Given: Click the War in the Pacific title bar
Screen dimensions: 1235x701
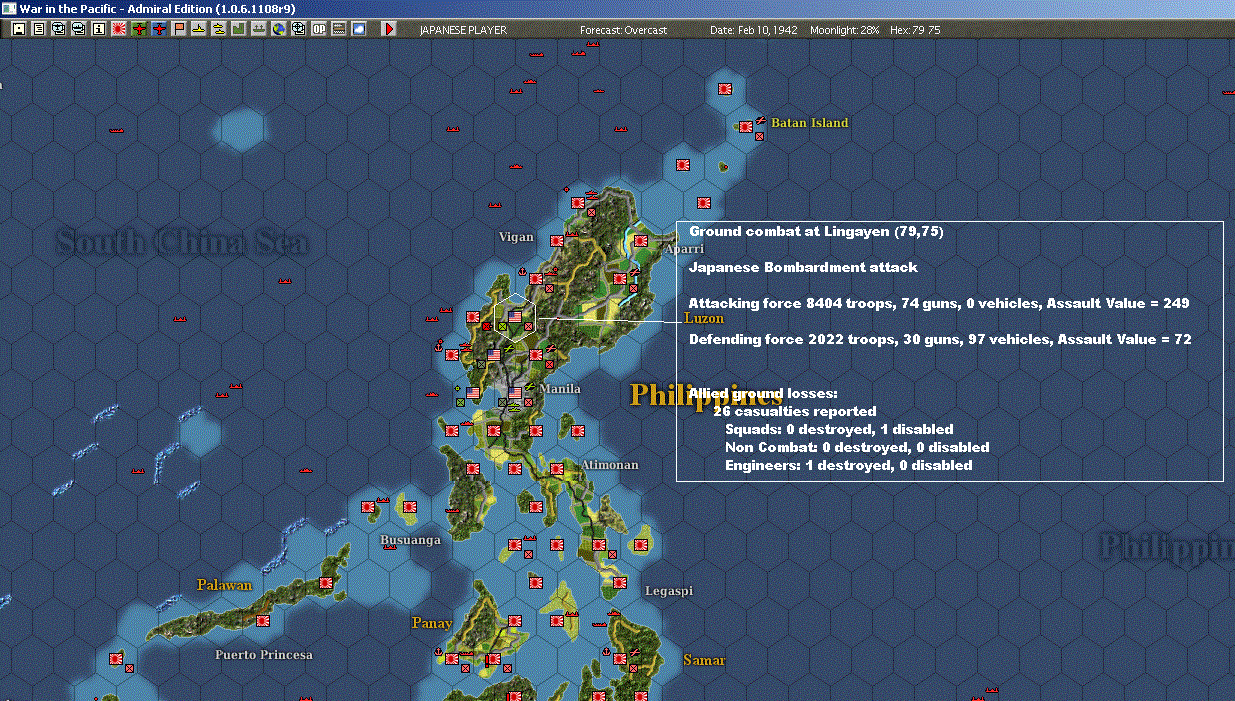Looking at the screenshot, I should point(617,8).
